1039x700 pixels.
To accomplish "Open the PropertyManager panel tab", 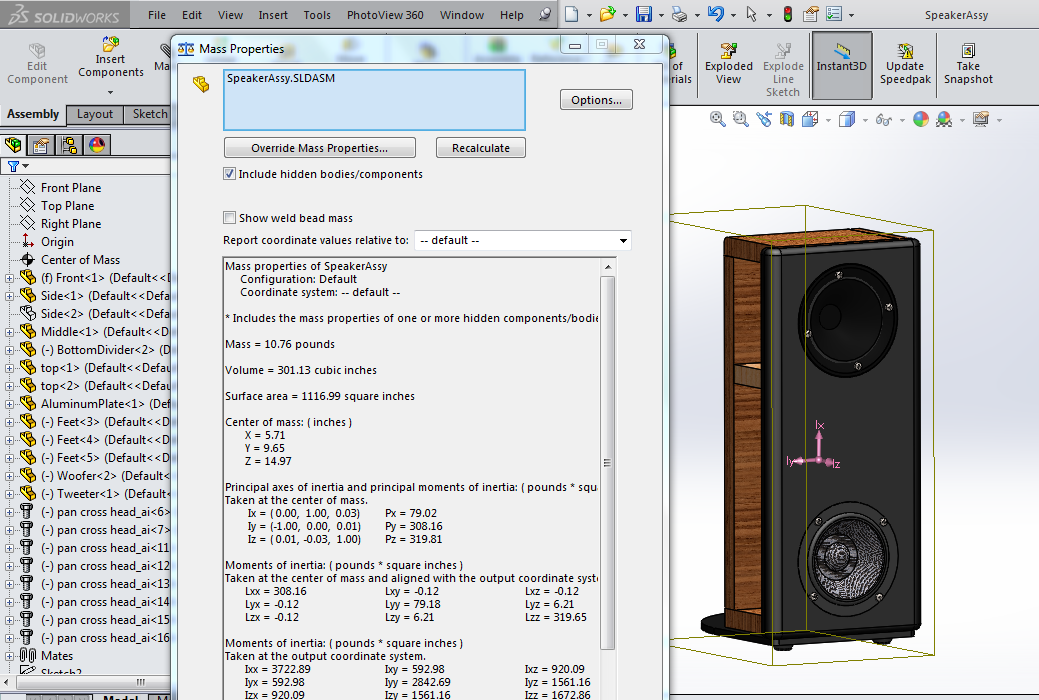I will coord(42,145).
